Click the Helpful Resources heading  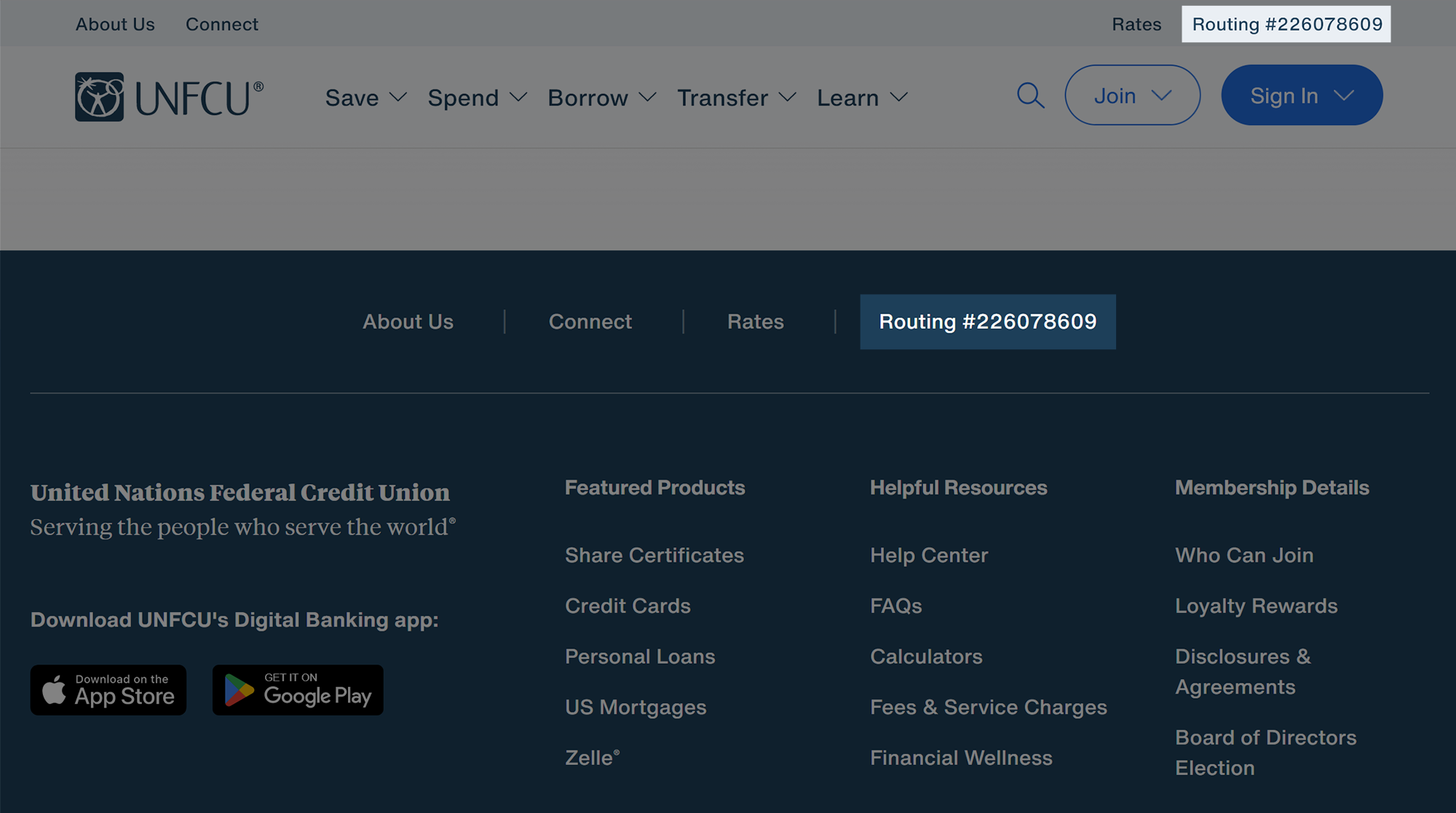point(959,488)
